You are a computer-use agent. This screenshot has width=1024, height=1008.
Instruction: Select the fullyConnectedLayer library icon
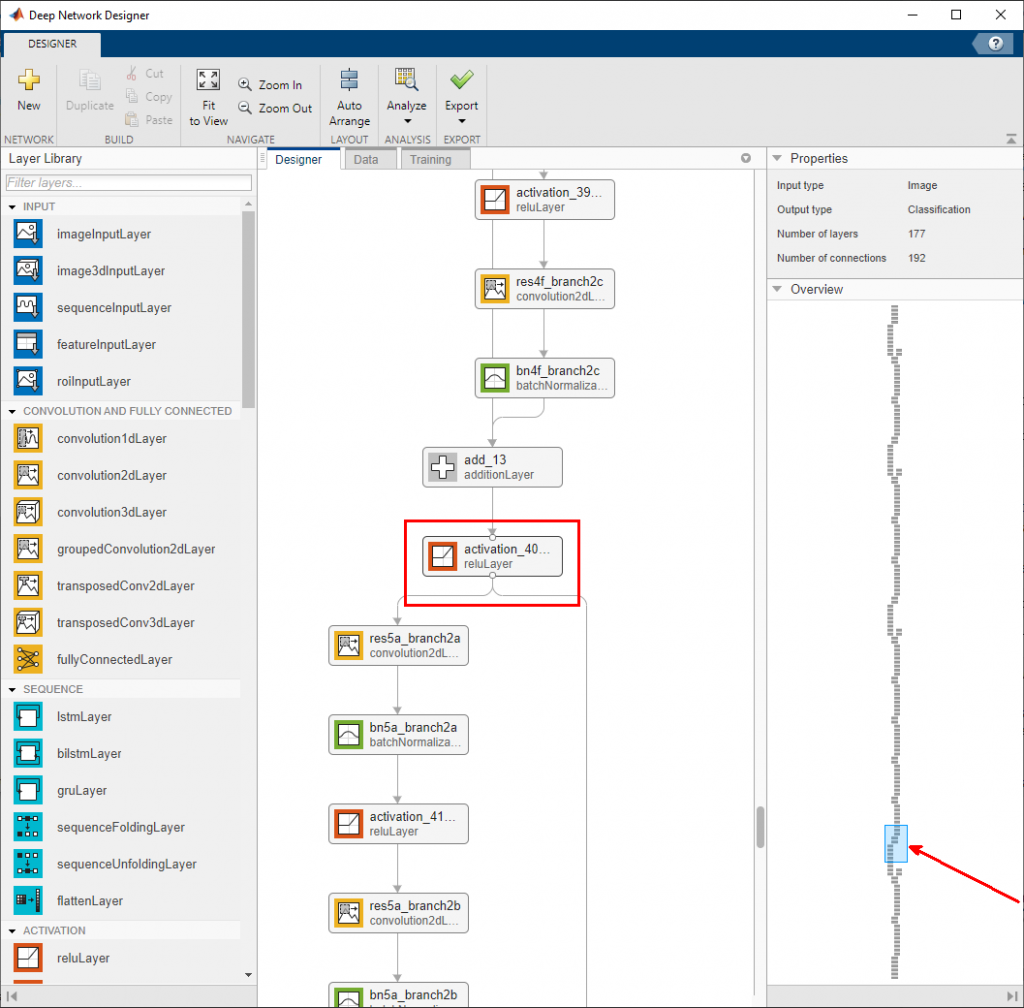point(28,660)
